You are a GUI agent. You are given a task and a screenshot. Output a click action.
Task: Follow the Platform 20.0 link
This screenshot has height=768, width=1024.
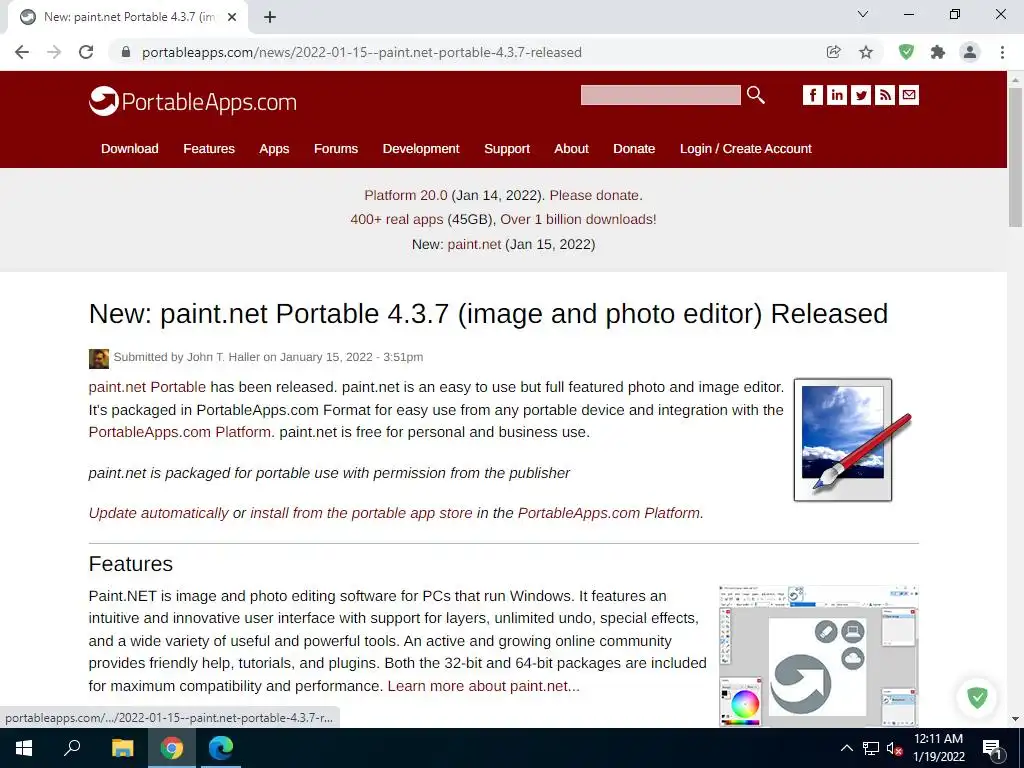point(406,195)
